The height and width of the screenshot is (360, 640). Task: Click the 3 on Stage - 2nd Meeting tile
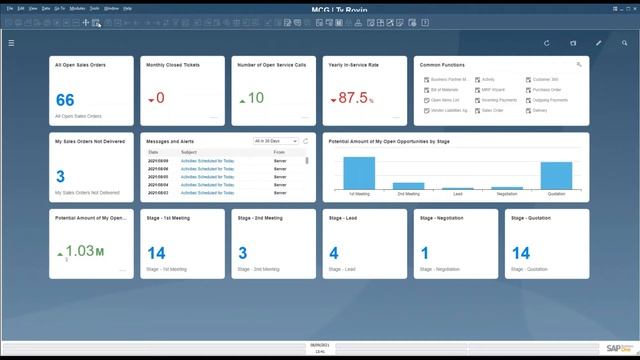(x=243, y=253)
